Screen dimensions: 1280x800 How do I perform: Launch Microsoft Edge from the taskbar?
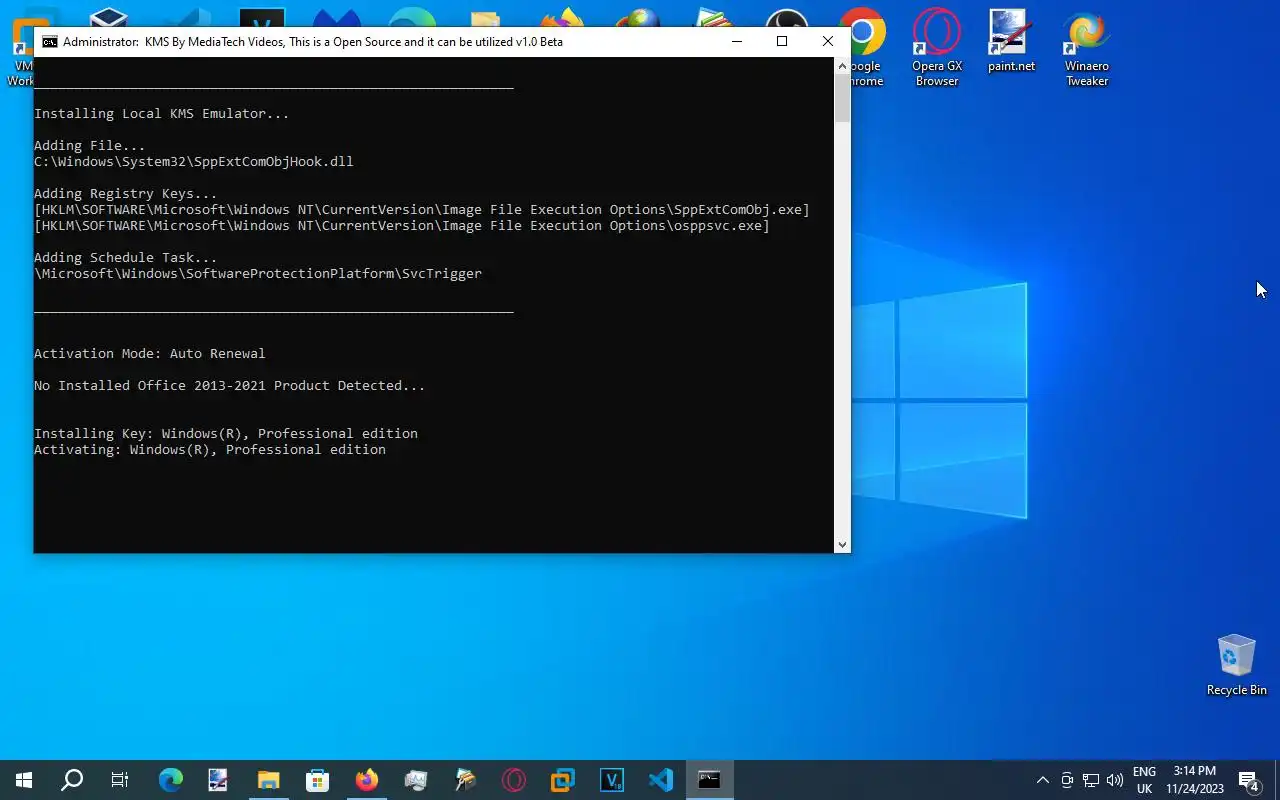click(x=171, y=780)
